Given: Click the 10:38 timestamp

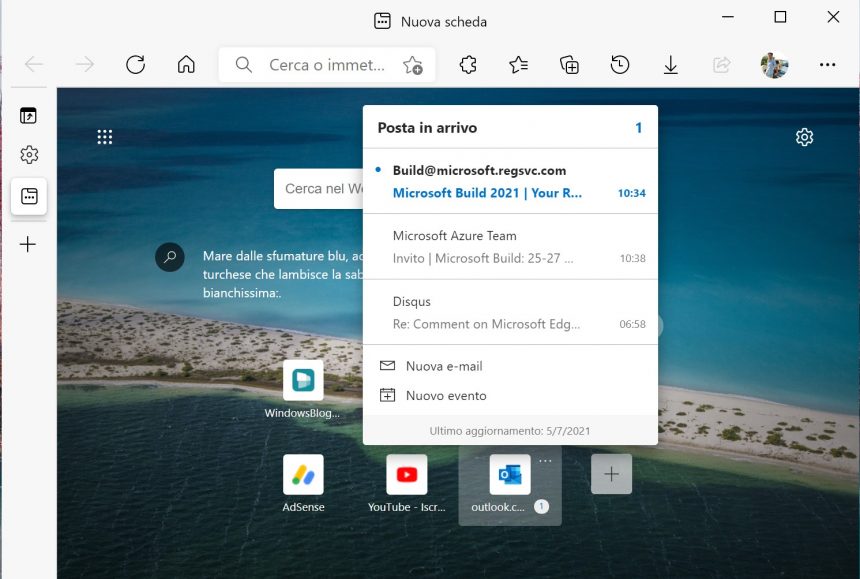Looking at the screenshot, I should 632,258.
